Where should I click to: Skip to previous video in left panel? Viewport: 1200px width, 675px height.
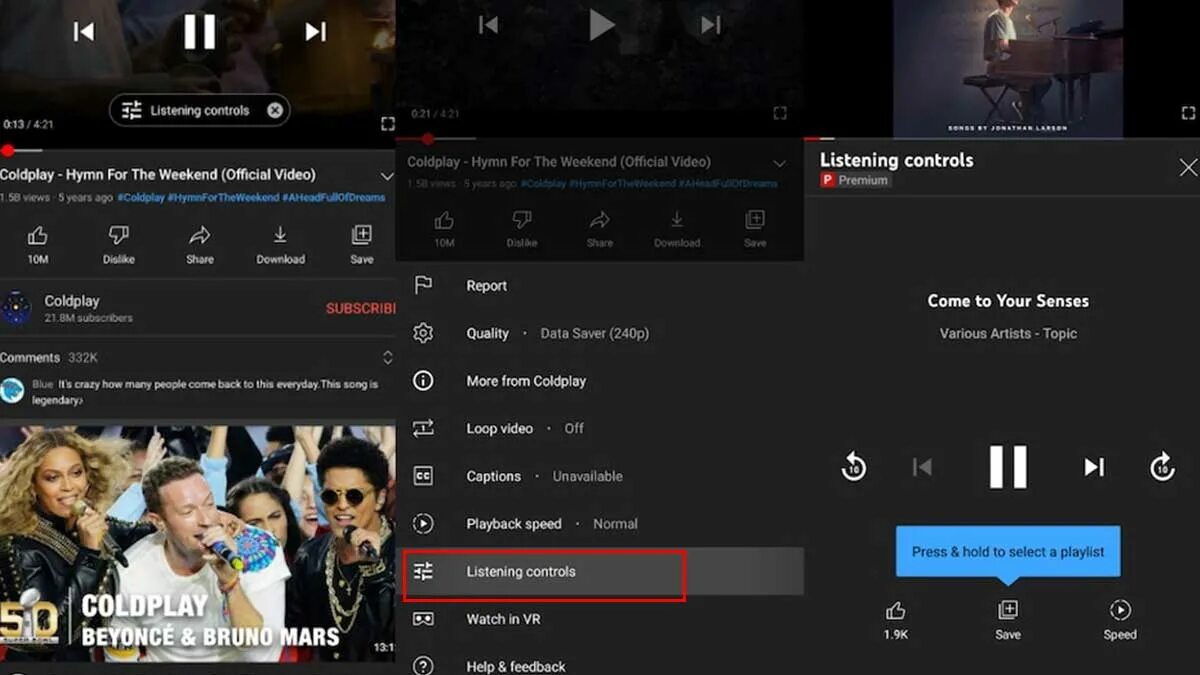coord(84,31)
